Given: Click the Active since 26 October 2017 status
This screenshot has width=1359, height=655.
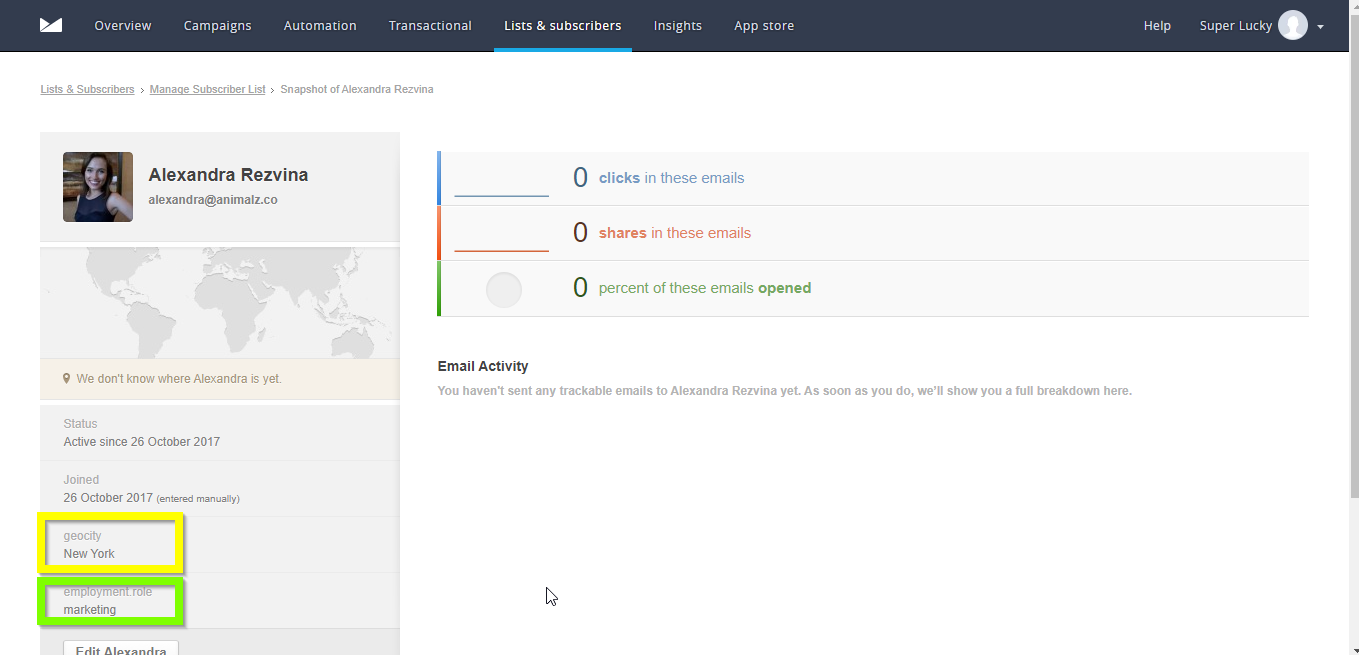Looking at the screenshot, I should 142,442.
